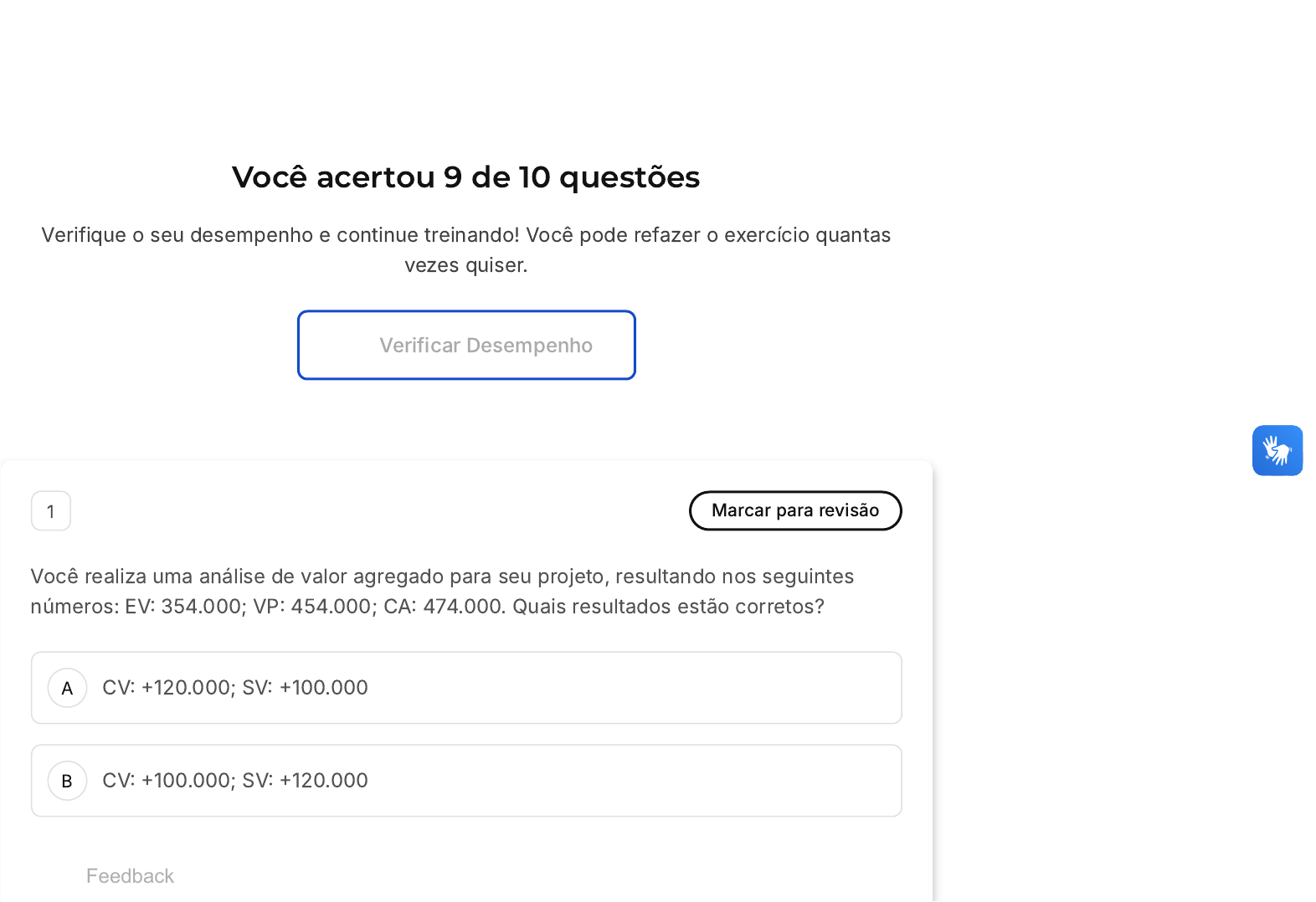Screen dimensions: 1316x902
Task: Click the empty right side of option B card
Action: click(x=670, y=781)
